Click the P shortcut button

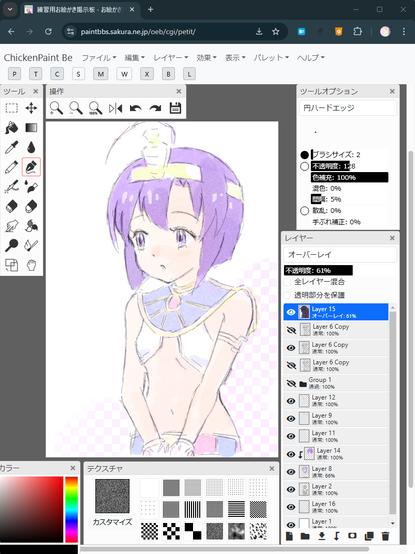coord(14,74)
